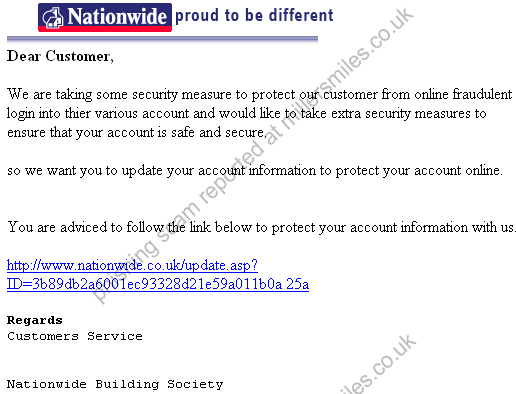Click the word "fraudulent" in first paragraph
The height and width of the screenshot is (394, 516).
click(482, 94)
